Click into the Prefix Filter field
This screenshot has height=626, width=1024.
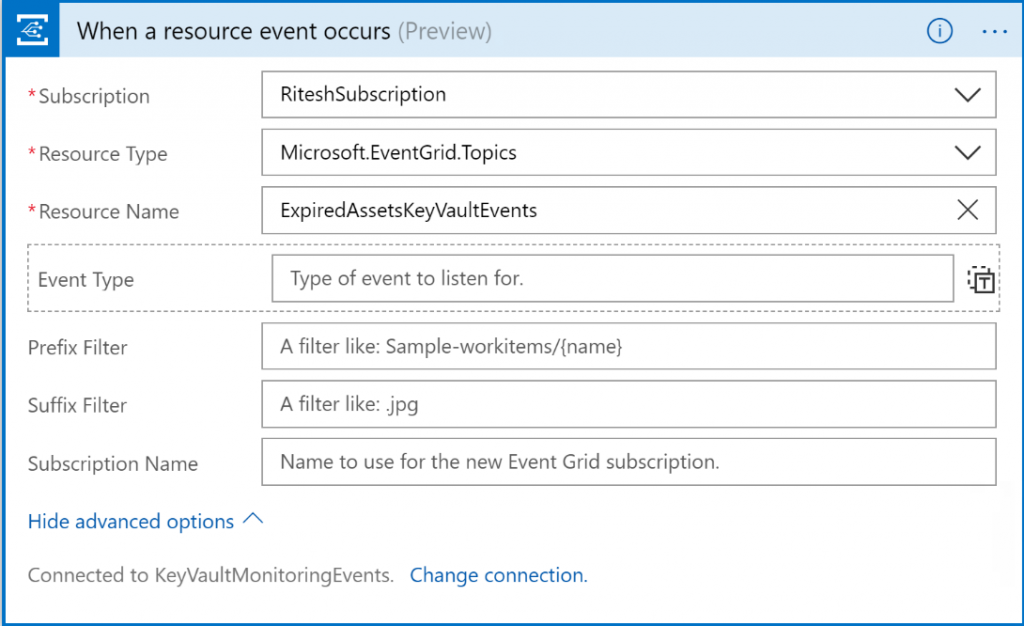point(628,347)
